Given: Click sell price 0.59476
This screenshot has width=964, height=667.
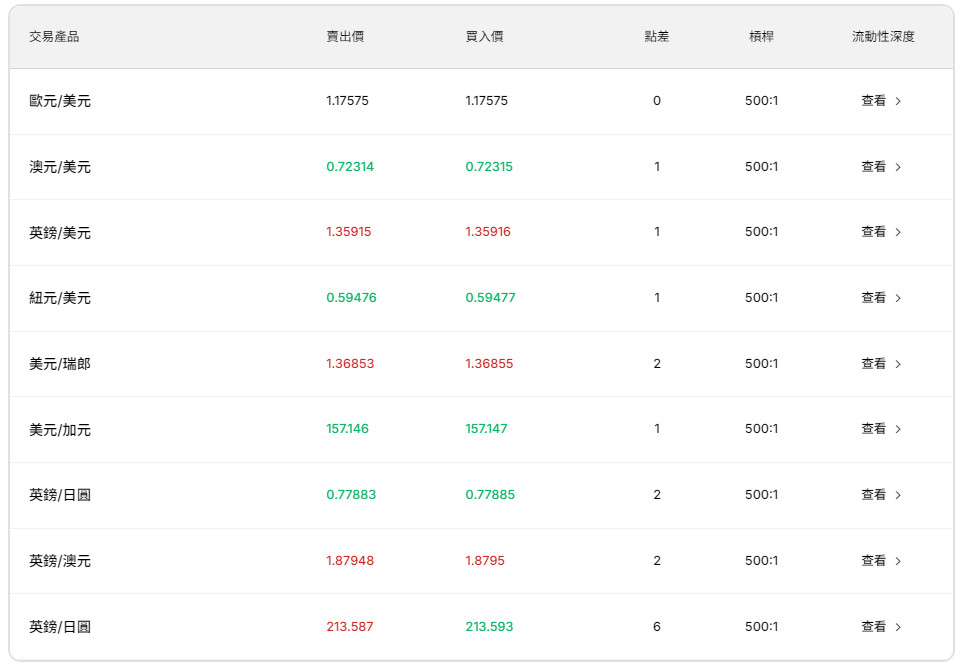Looking at the screenshot, I should click(x=351, y=298).
